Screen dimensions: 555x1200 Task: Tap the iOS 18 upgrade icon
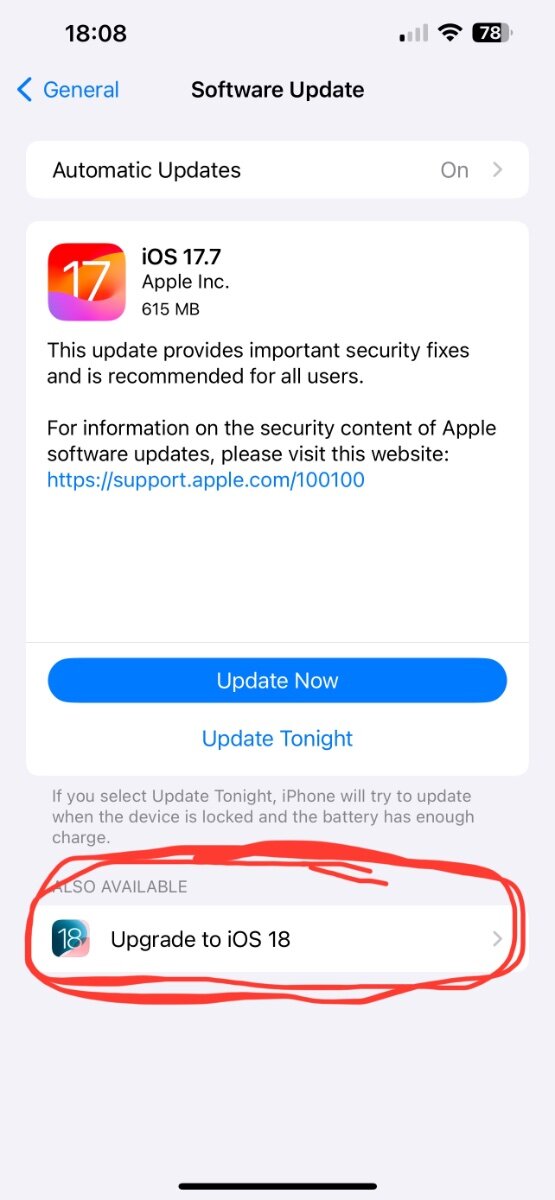click(x=71, y=939)
